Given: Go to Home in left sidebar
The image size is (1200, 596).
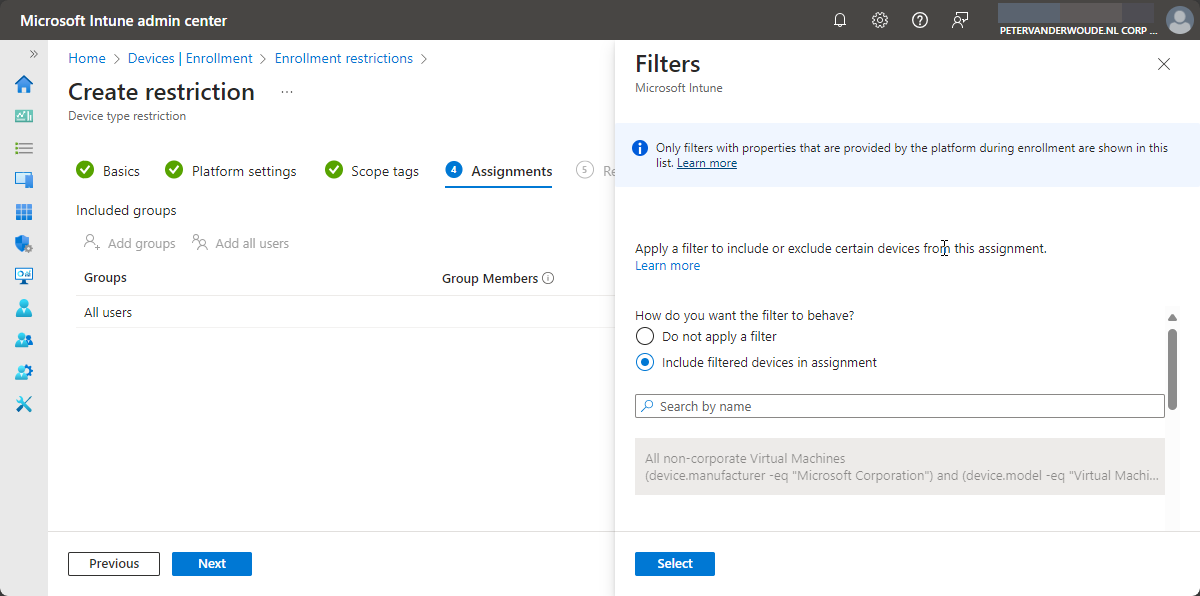Looking at the screenshot, I should click(24, 84).
